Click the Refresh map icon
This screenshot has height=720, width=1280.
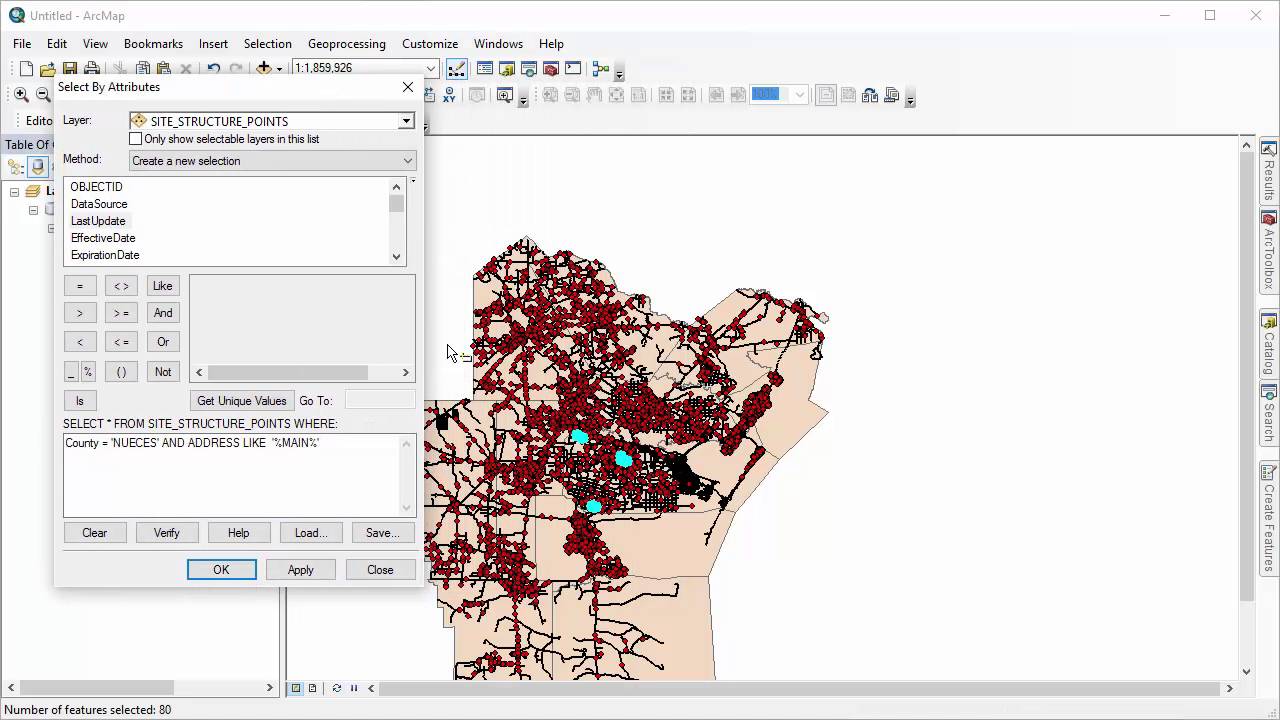(x=337, y=688)
